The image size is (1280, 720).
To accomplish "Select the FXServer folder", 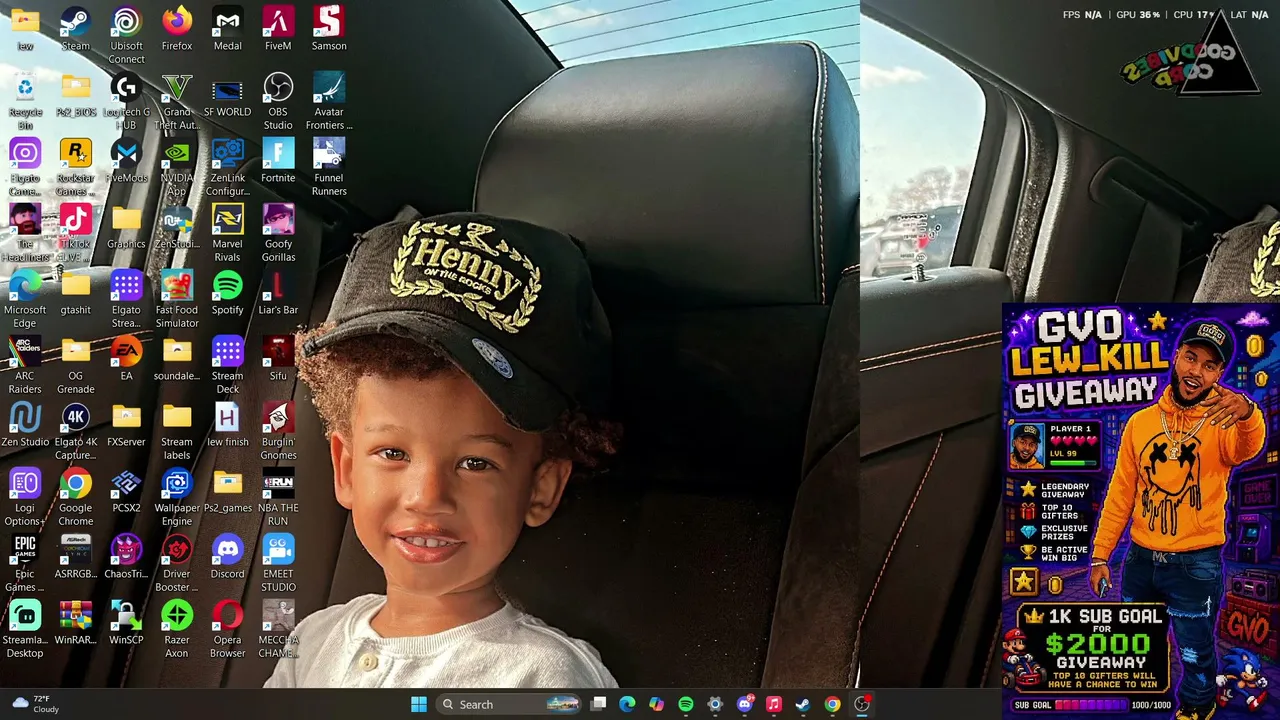I will click(126, 425).
